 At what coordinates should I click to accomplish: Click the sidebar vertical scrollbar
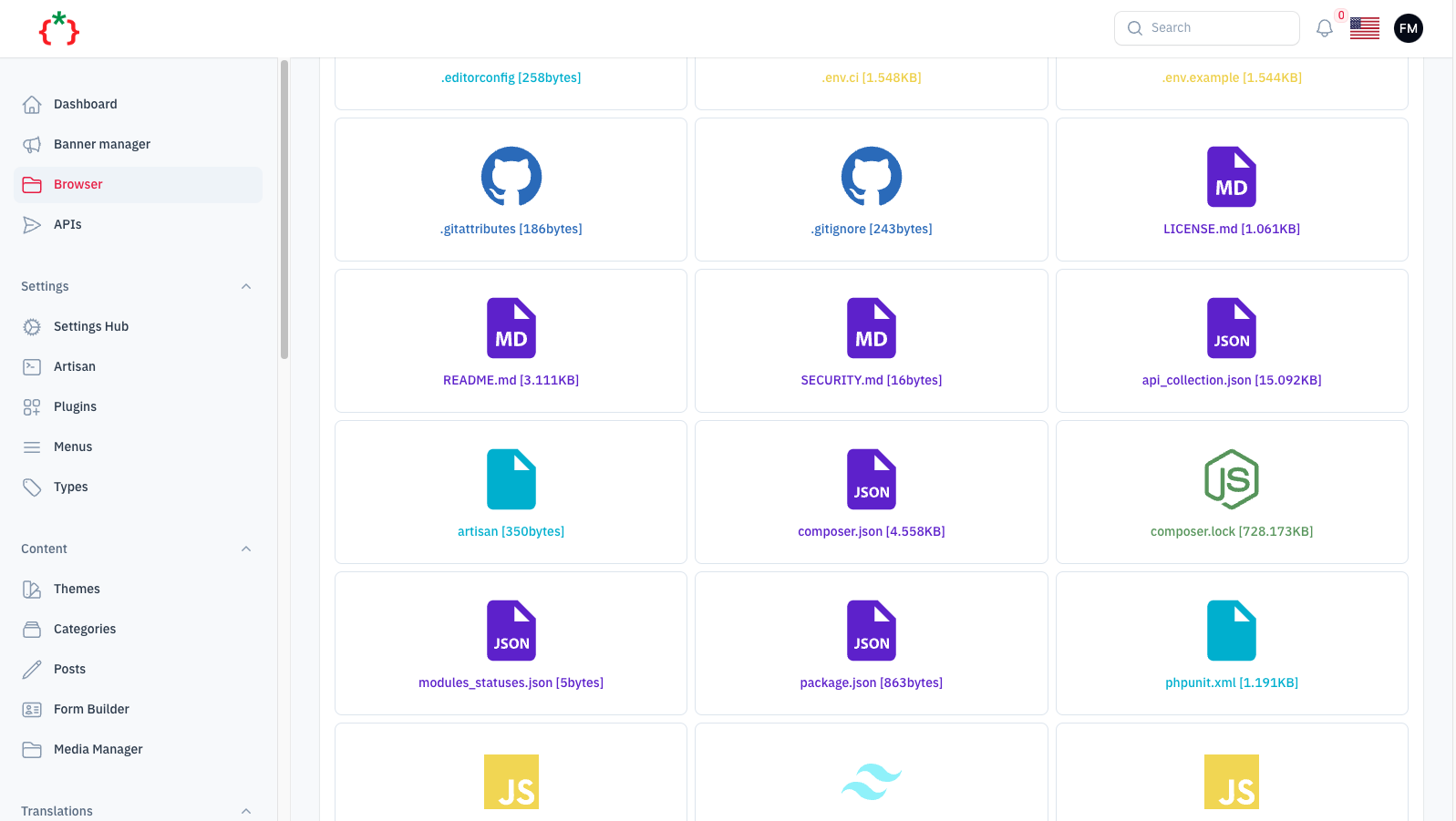pyautogui.click(x=284, y=210)
